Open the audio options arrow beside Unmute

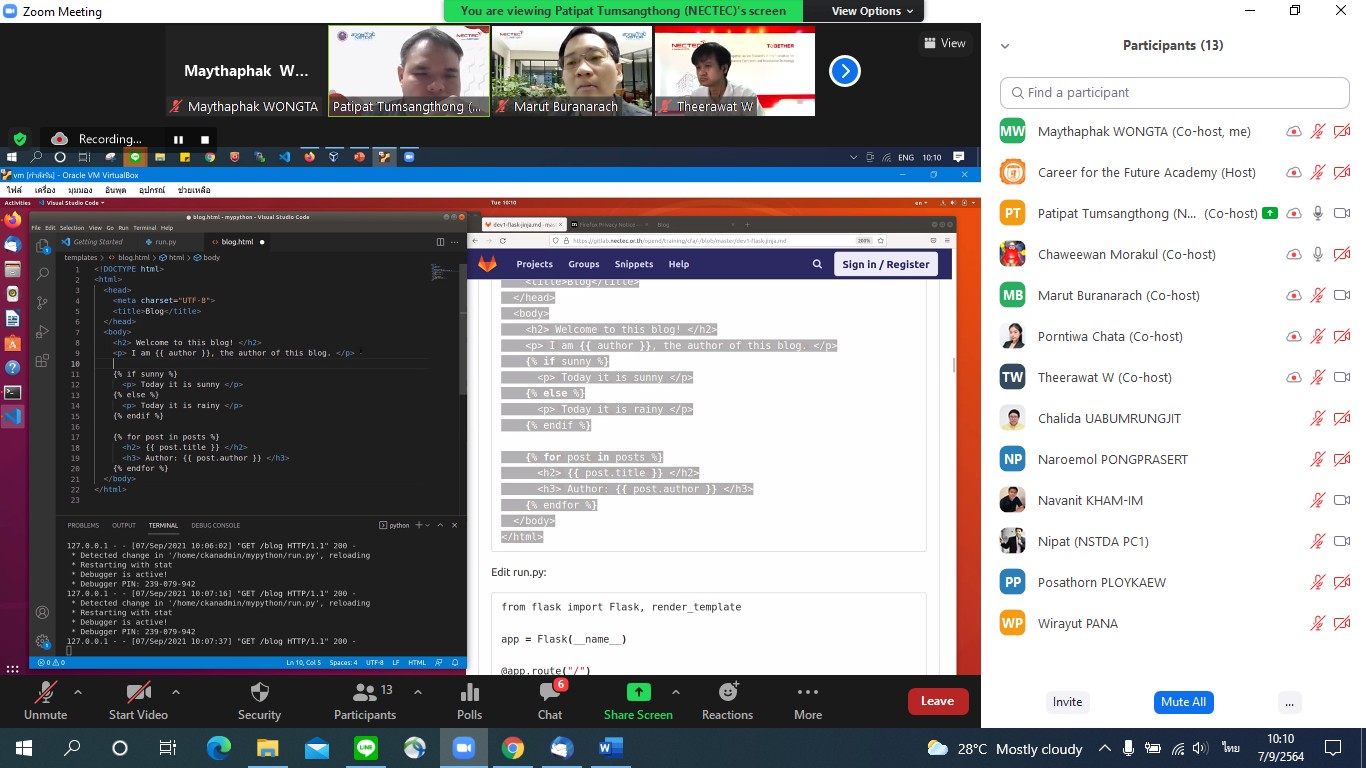pos(78,691)
